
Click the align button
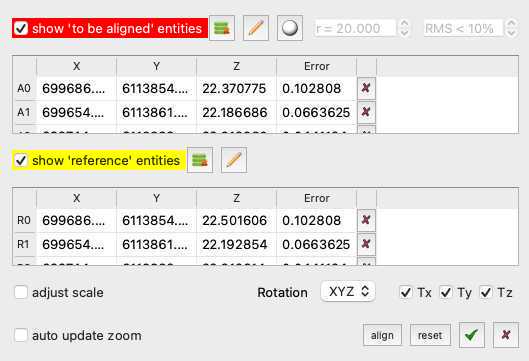click(382, 335)
